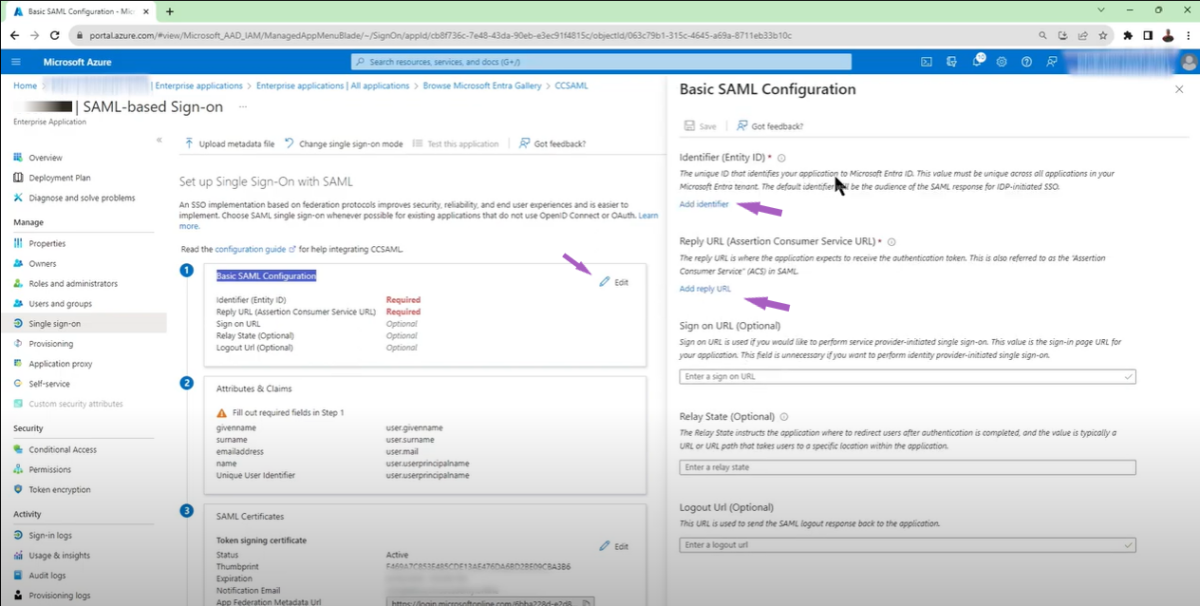Click the Add identifier link
The height and width of the screenshot is (606, 1200).
point(704,204)
